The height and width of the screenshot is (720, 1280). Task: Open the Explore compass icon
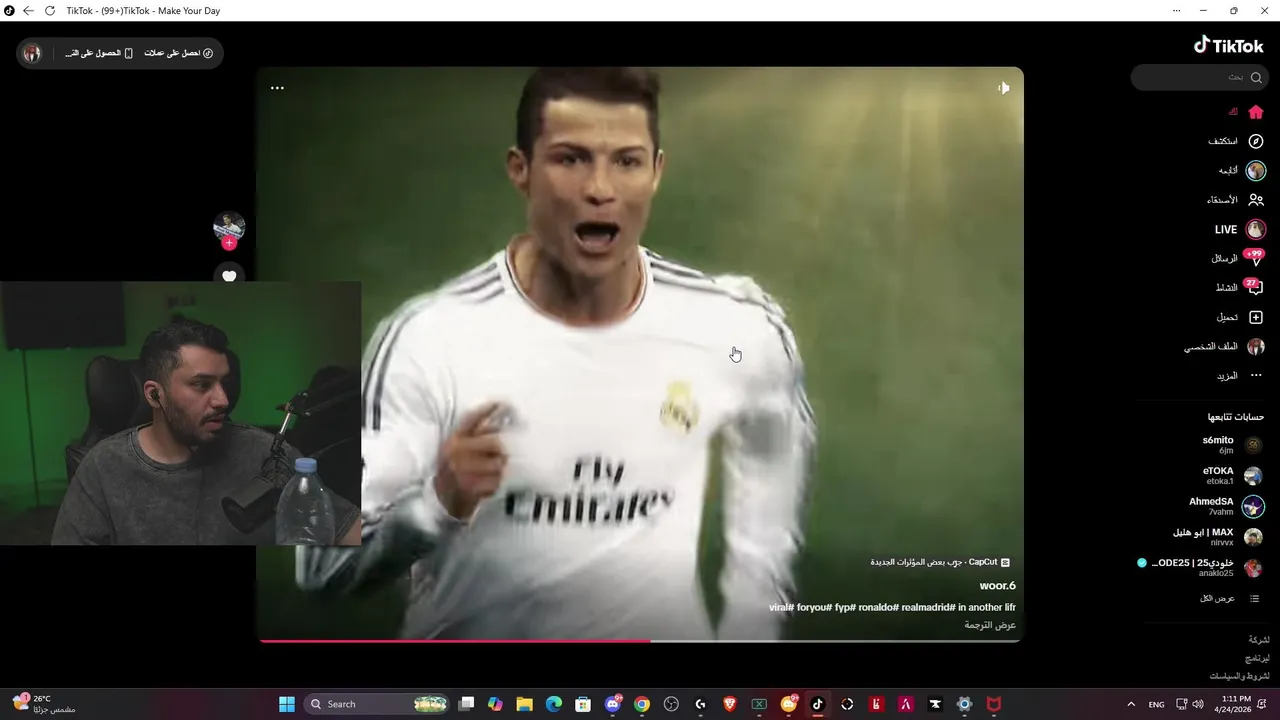coord(1256,141)
